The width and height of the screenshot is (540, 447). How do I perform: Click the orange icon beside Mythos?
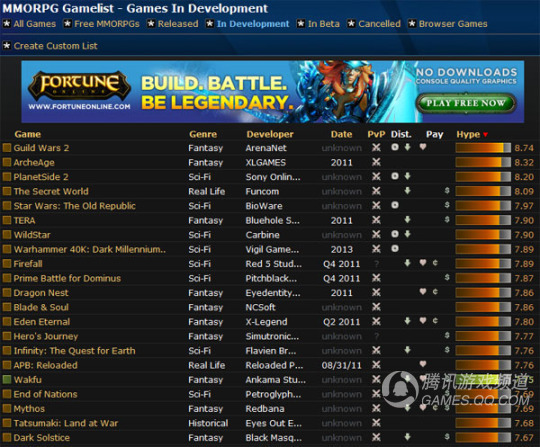tap(7, 408)
